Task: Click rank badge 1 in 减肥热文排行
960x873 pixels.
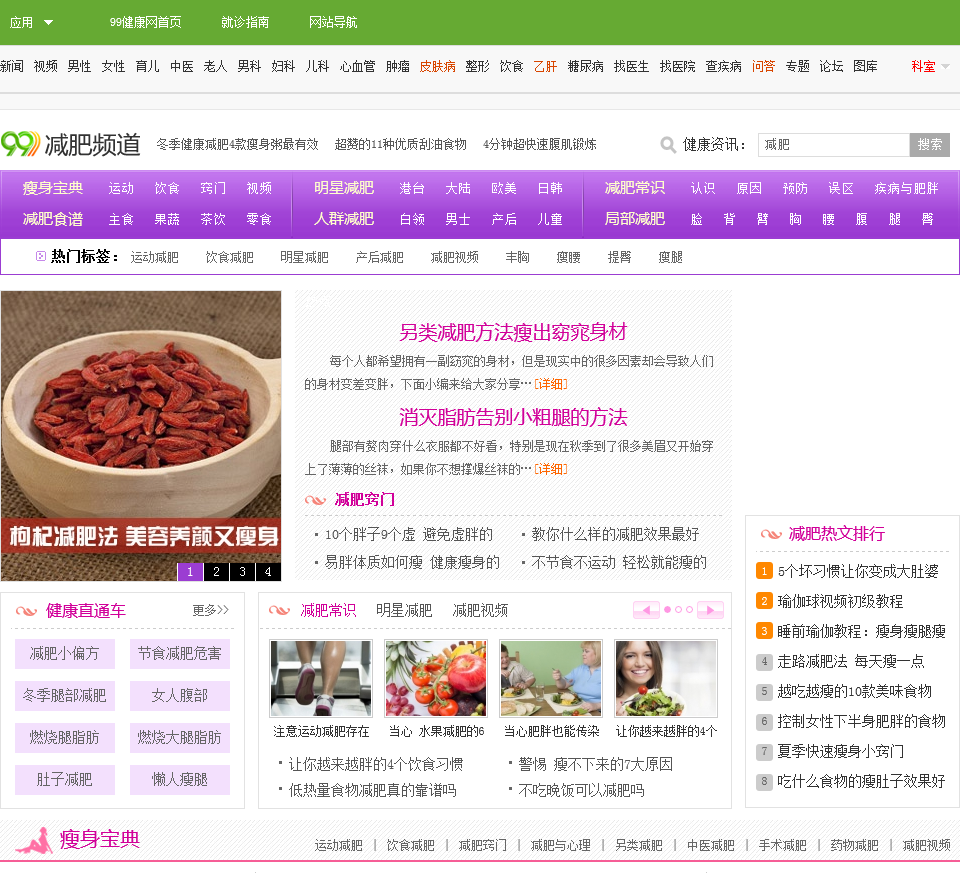Action: 764,571
